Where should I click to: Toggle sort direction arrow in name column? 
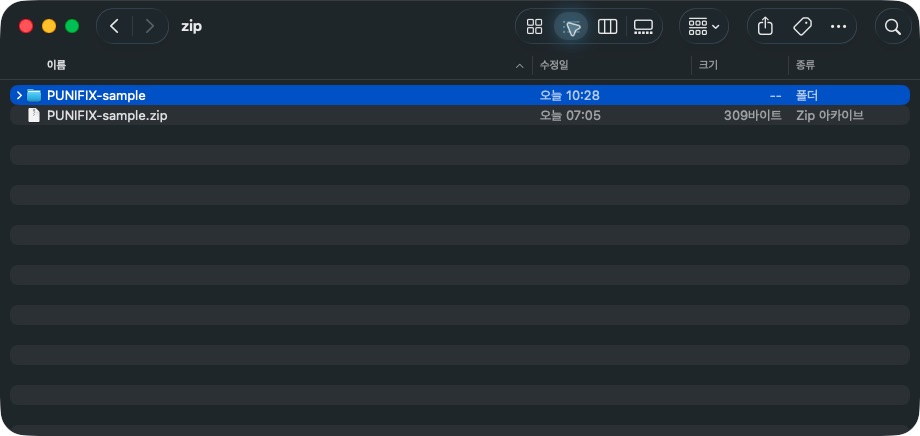click(x=519, y=66)
